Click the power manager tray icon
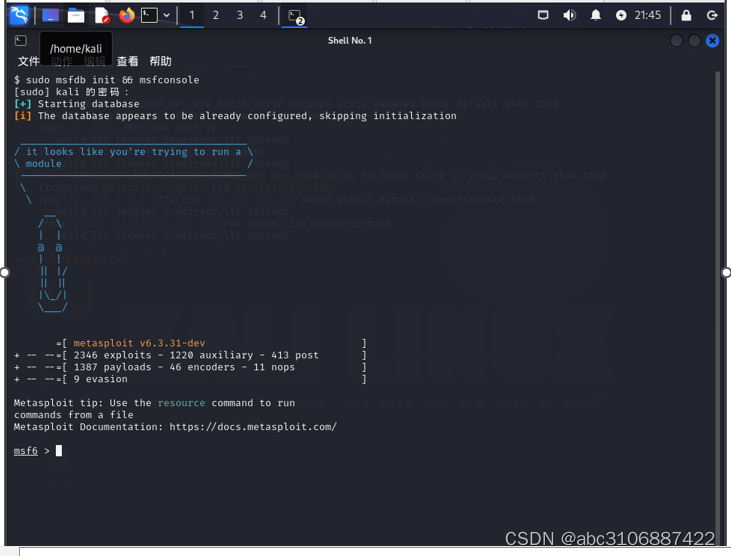The image size is (731, 556). [621, 15]
